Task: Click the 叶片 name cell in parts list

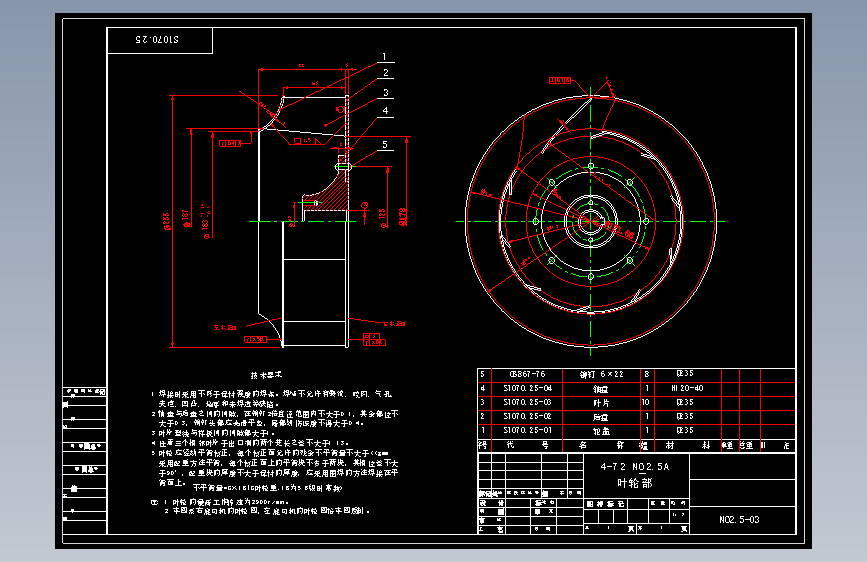Action: [x=602, y=403]
